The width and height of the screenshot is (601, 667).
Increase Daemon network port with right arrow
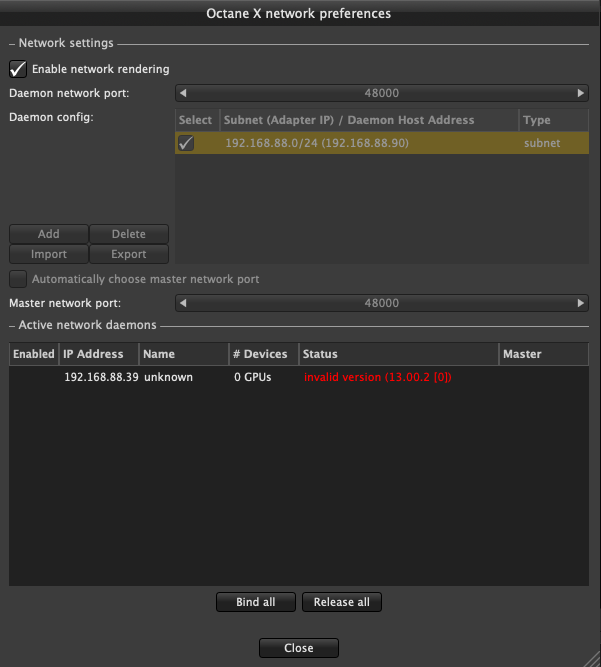(x=581, y=93)
